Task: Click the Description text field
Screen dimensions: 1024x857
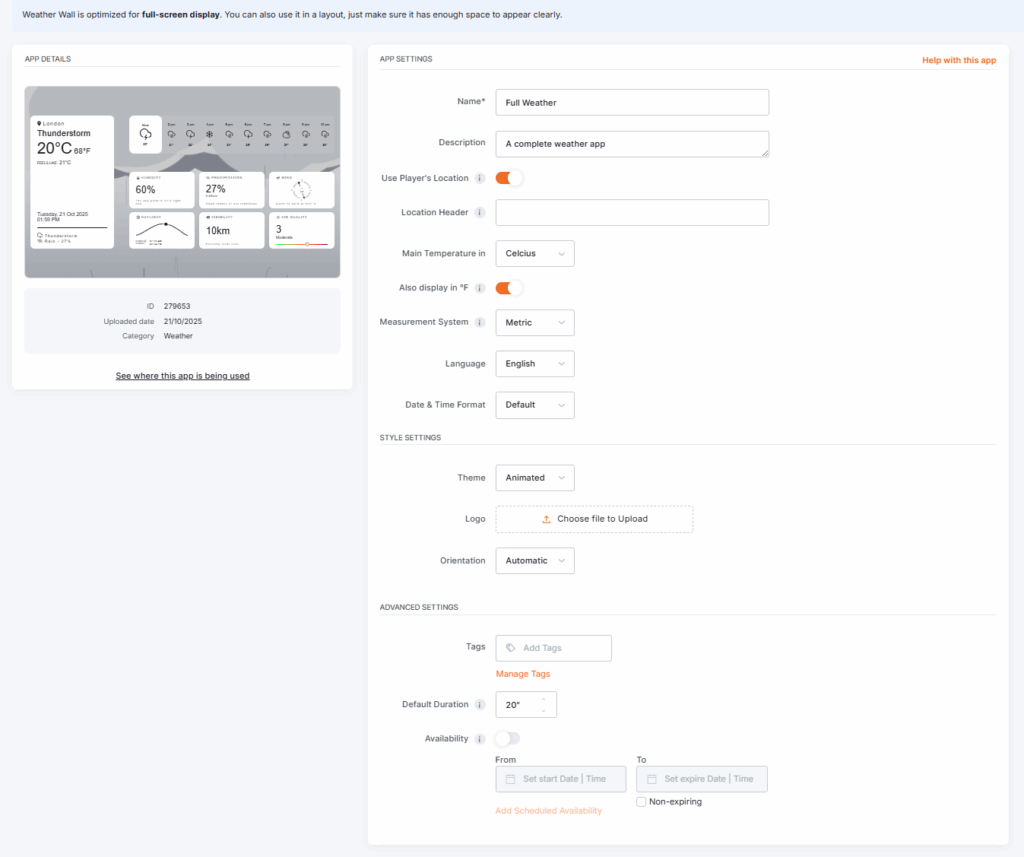Action: (x=631, y=144)
